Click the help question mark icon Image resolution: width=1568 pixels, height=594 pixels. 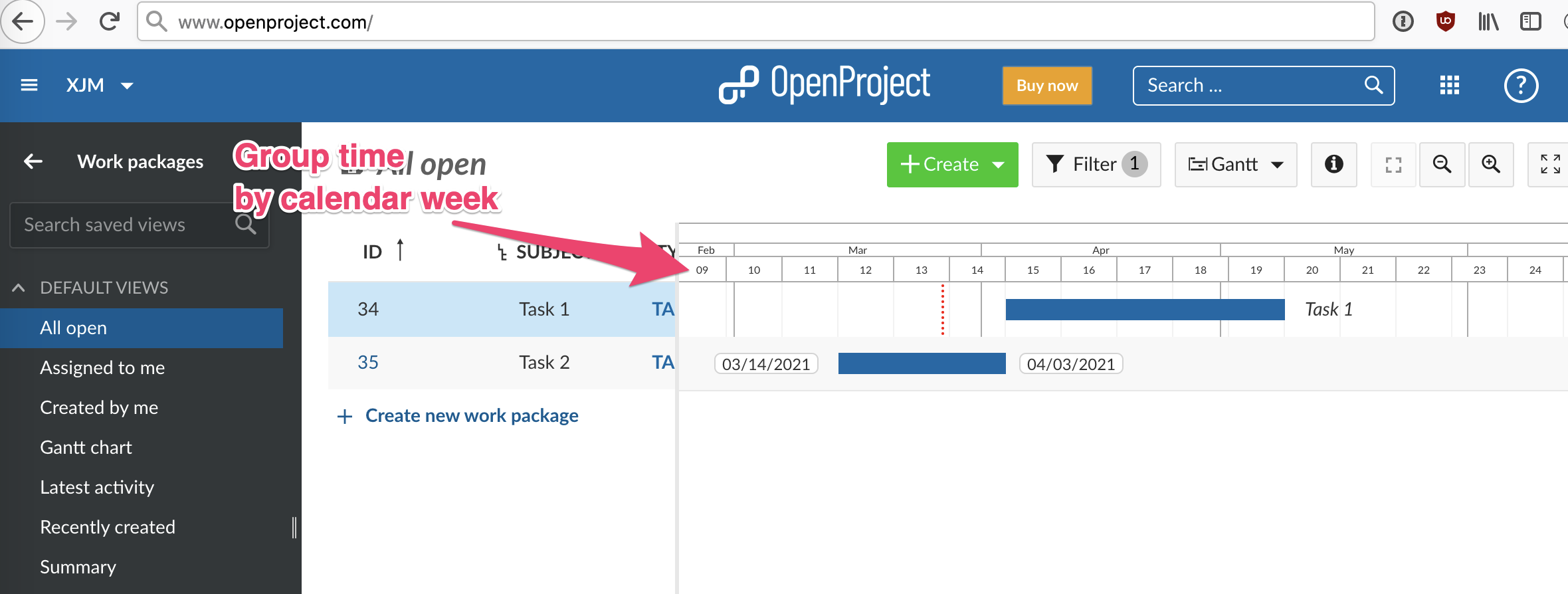(1521, 86)
